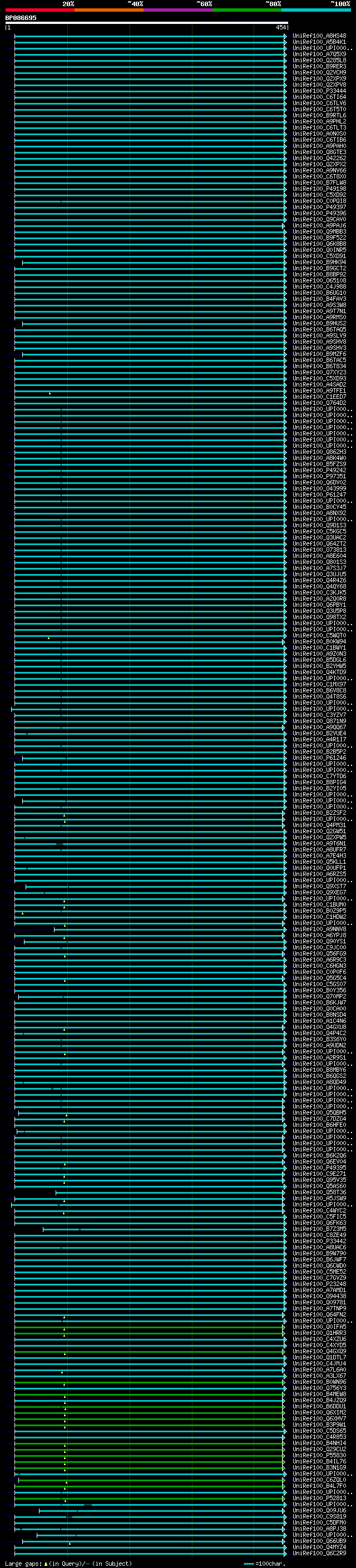The height and width of the screenshot is (1568, 356).
Task: Open hit UniRef100_B9RER3
Action: tap(319, 66)
